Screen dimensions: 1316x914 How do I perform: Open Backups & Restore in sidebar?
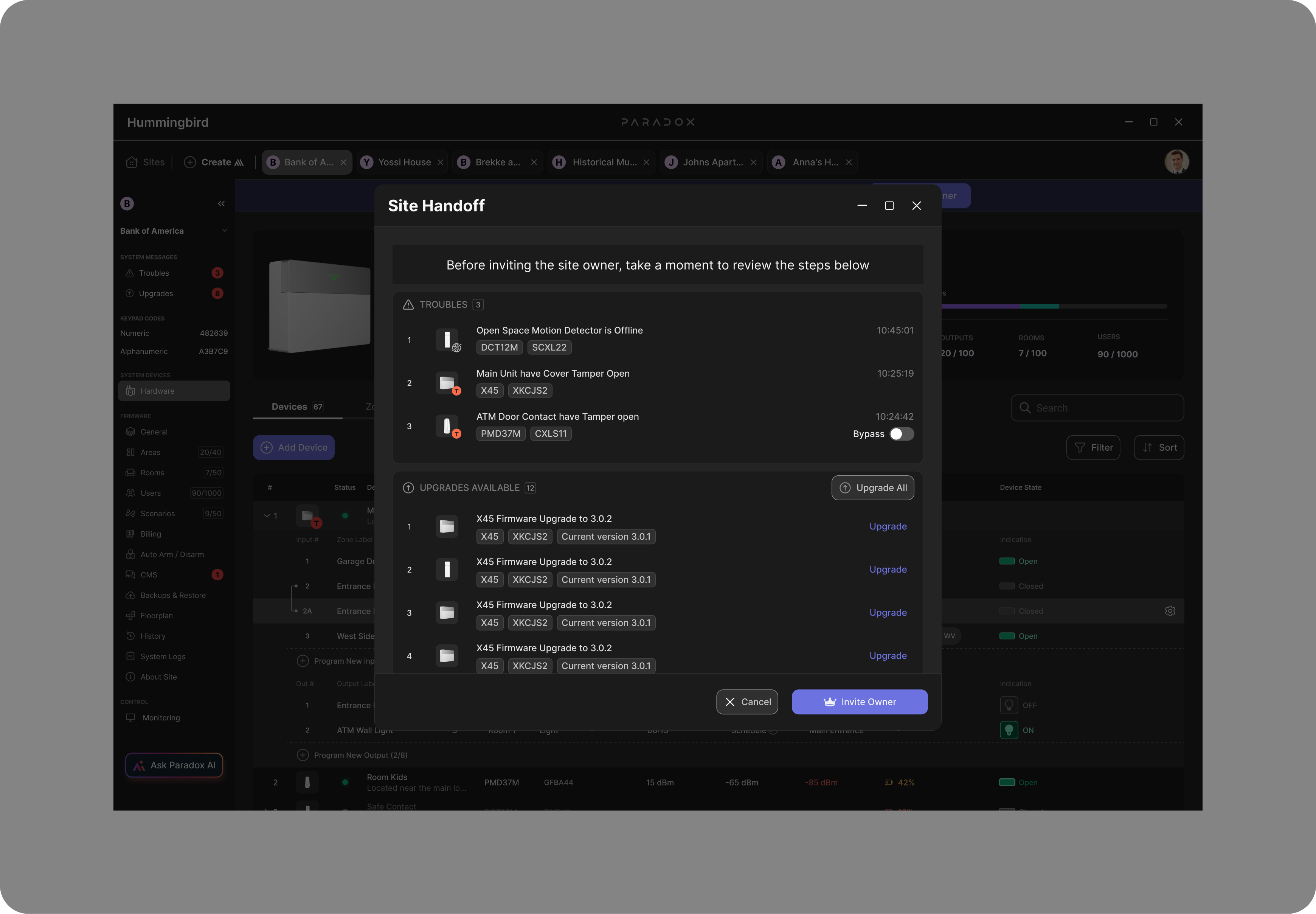click(174, 595)
